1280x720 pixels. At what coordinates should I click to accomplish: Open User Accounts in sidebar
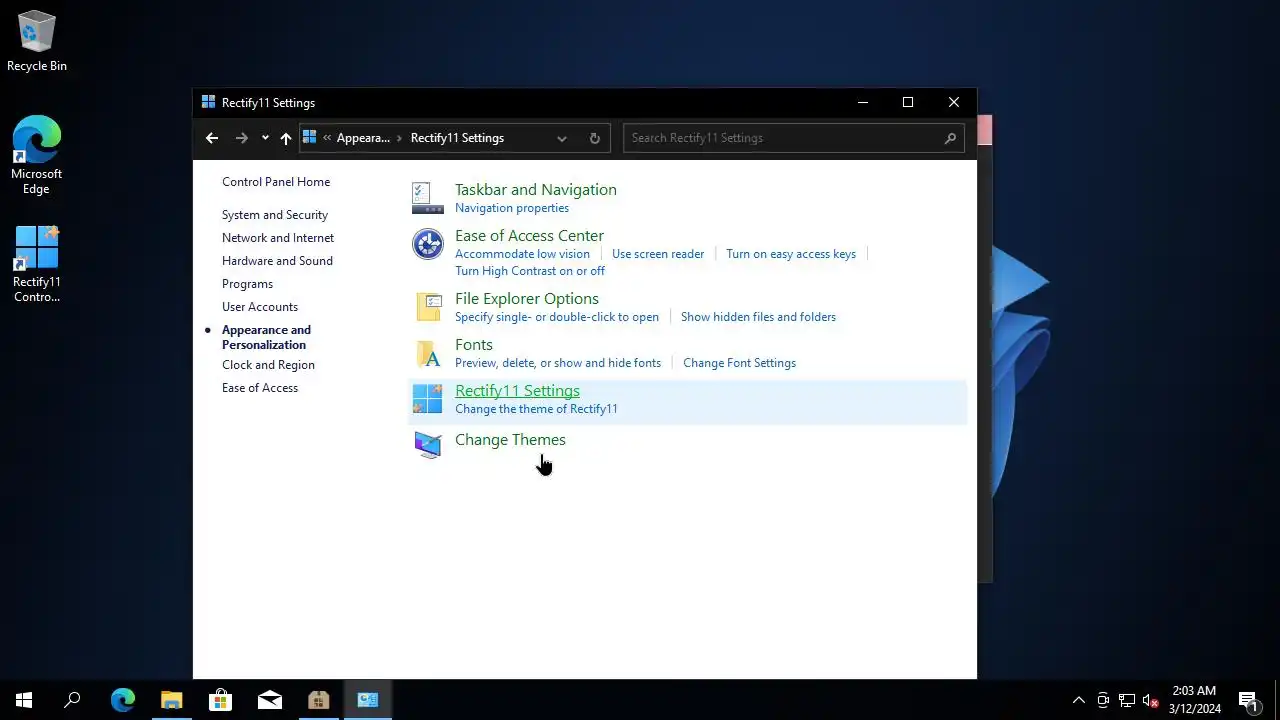coord(260,307)
